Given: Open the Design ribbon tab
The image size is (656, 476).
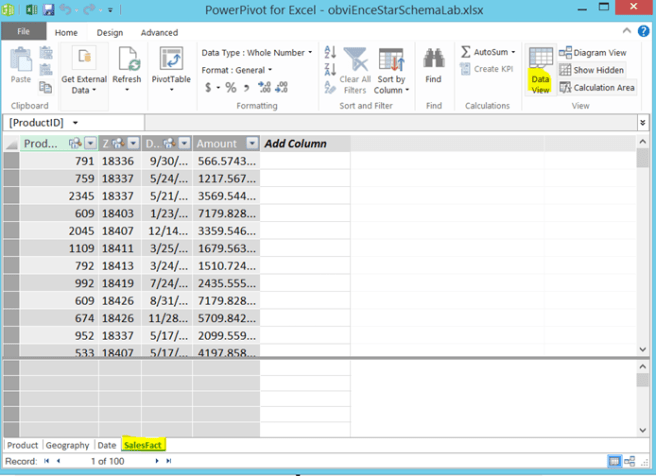Looking at the screenshot, I should pyautogui.click(x=109, y=32).
